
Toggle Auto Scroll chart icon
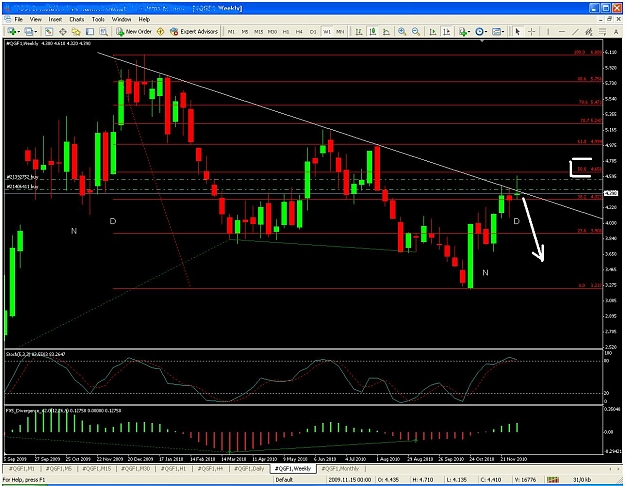[432, 31]
